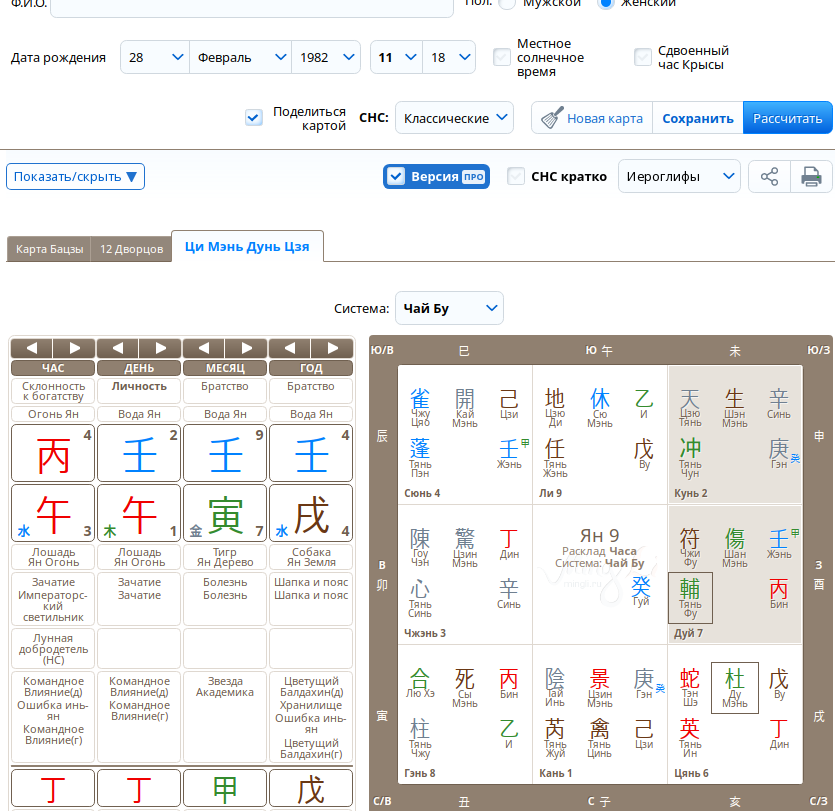Click the share icon button

click(769, 176)
